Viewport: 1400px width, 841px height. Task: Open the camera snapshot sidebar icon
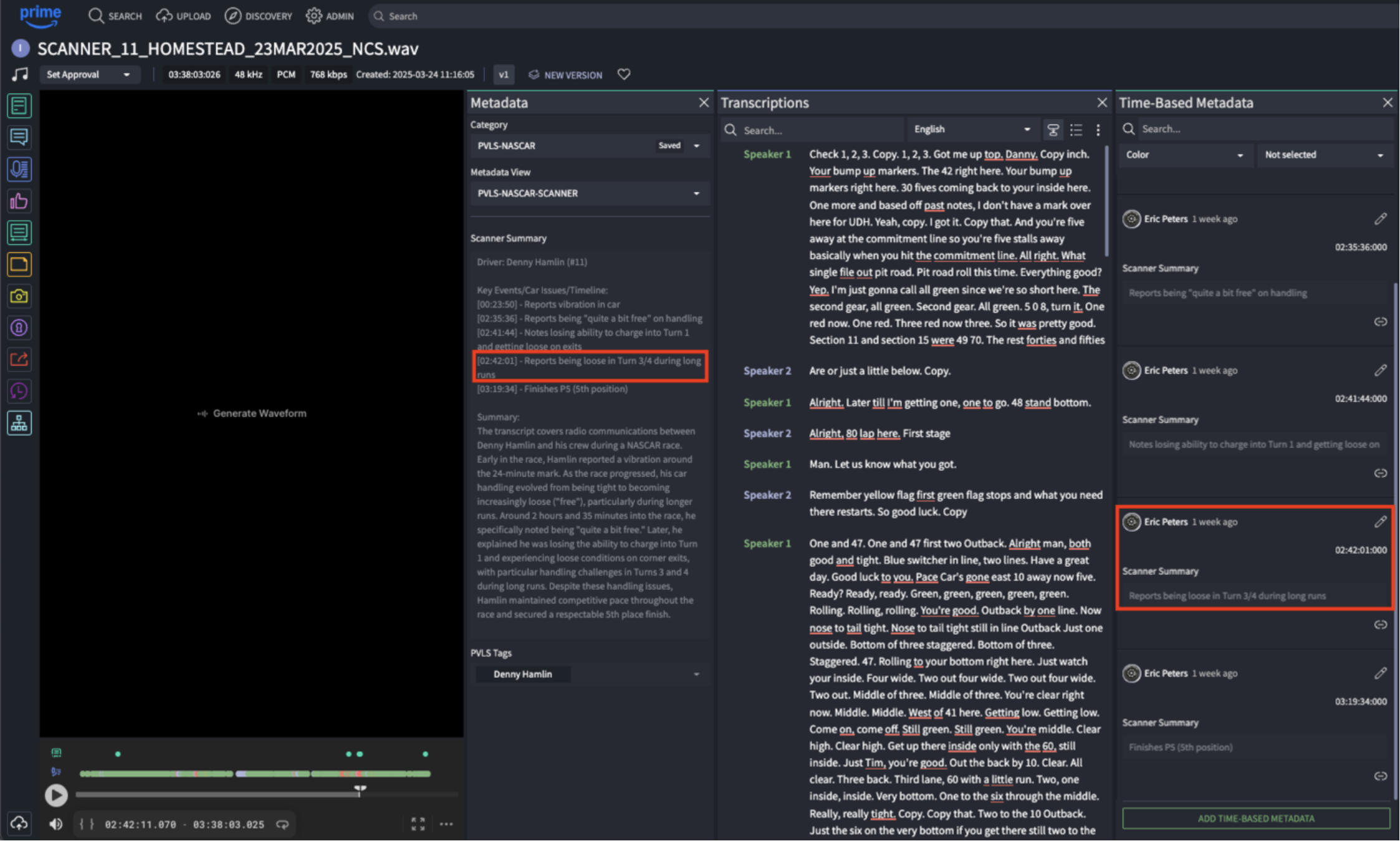(x=19, y=296)
